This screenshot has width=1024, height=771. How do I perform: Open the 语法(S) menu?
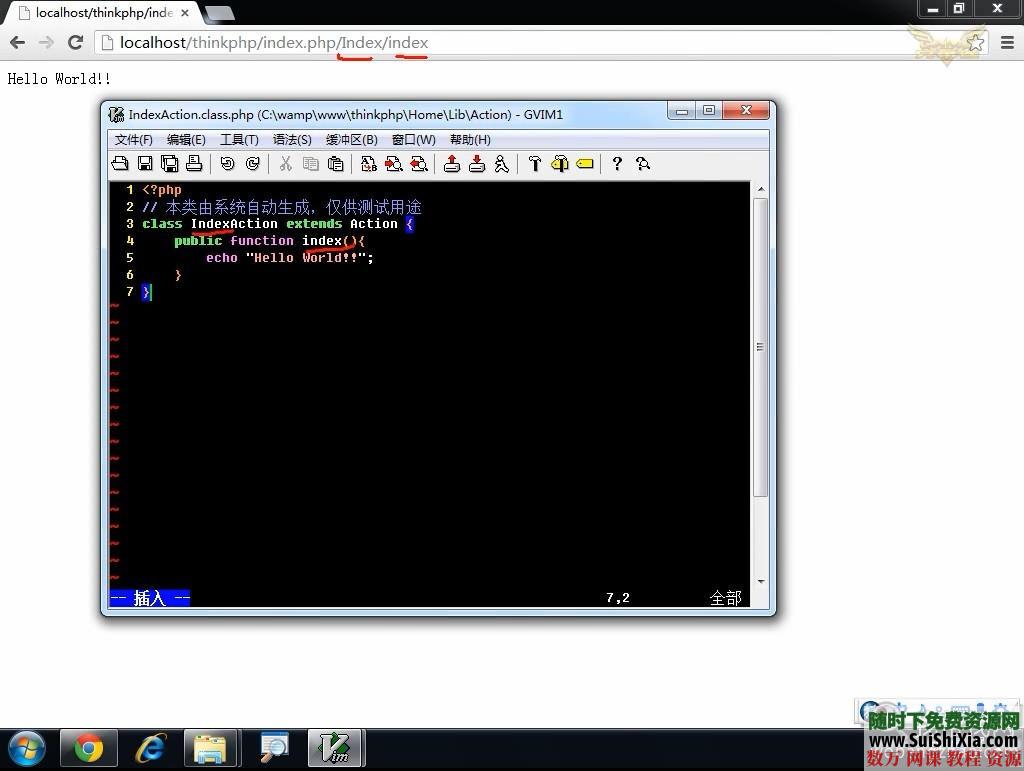292,140
